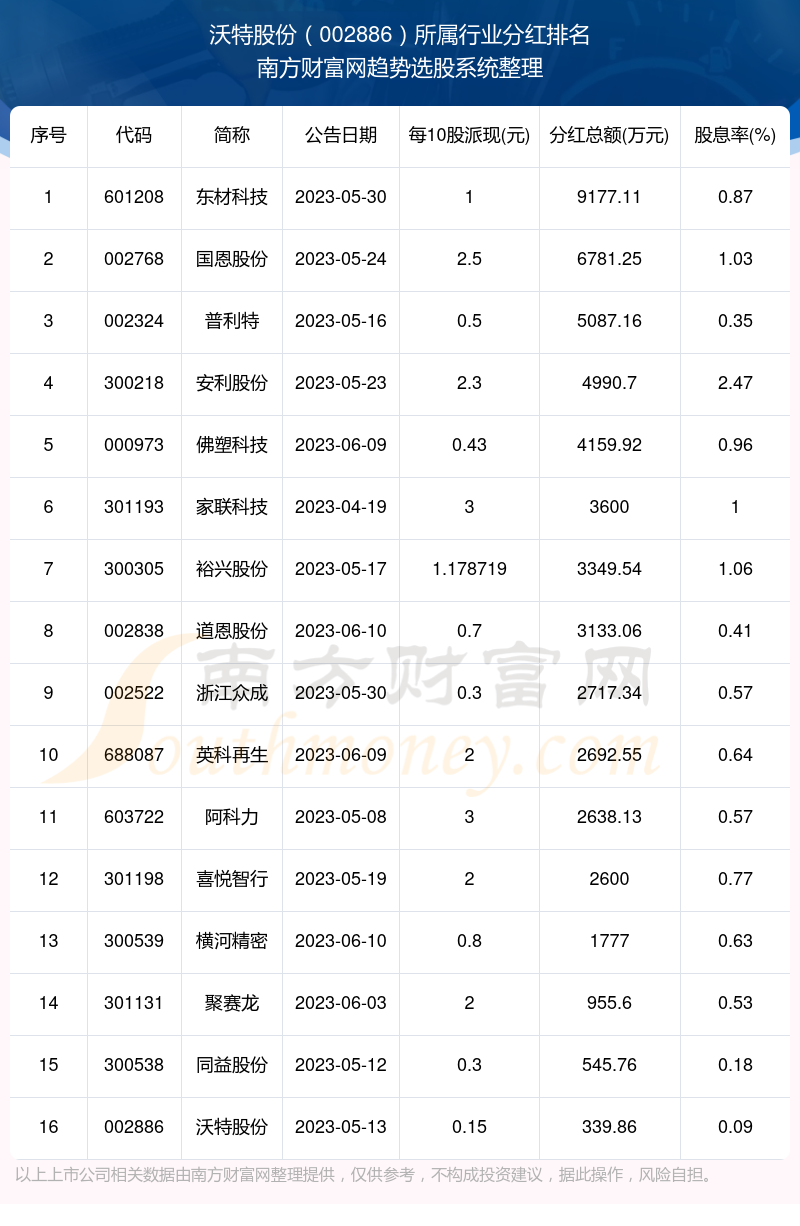Select the stock name 英科再生

[x=232, y=755]
